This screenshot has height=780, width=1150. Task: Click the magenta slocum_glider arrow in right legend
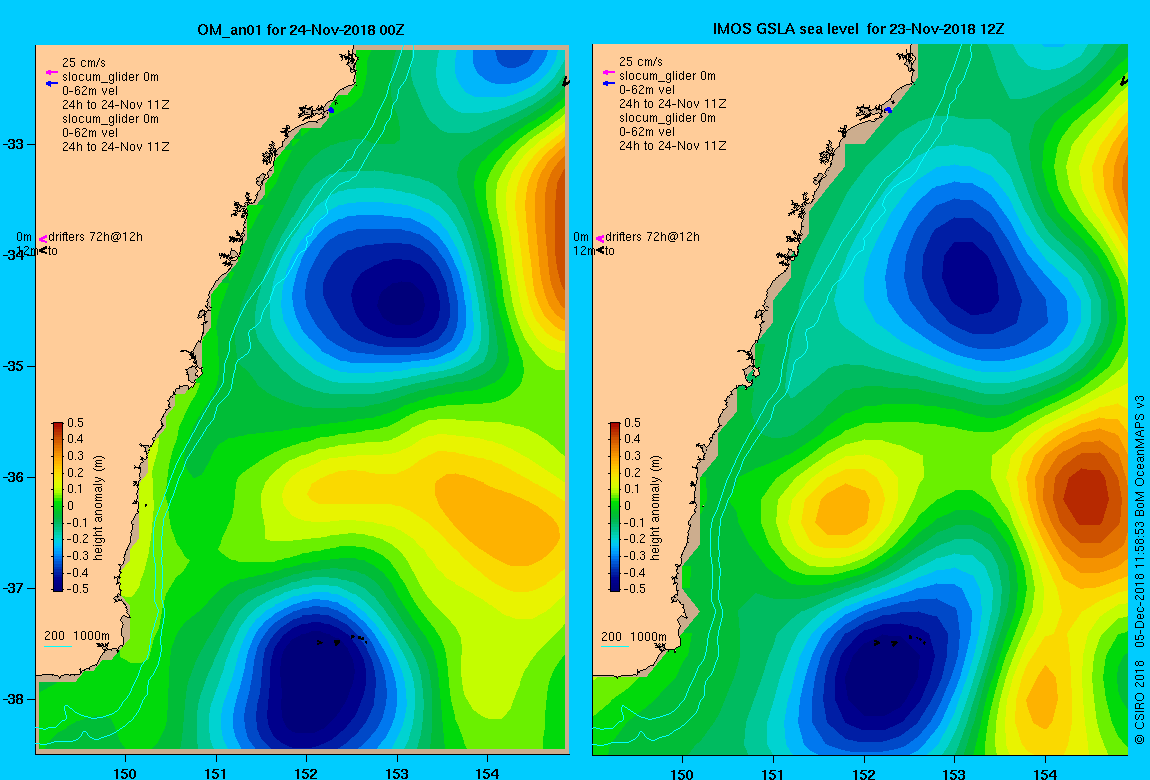tap(608, 72)
